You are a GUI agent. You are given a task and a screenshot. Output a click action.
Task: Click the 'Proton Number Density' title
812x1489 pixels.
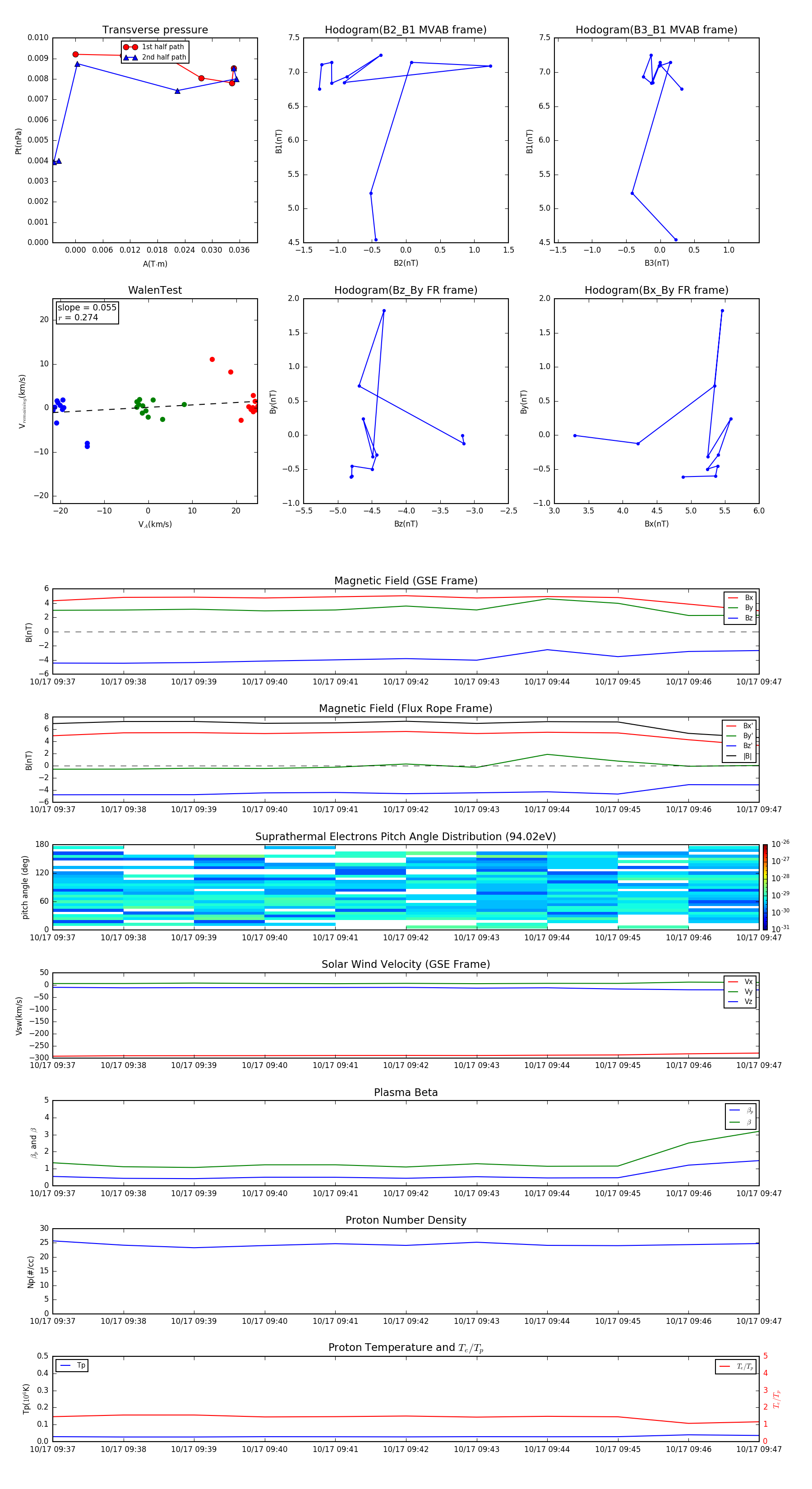(406, 1220)
